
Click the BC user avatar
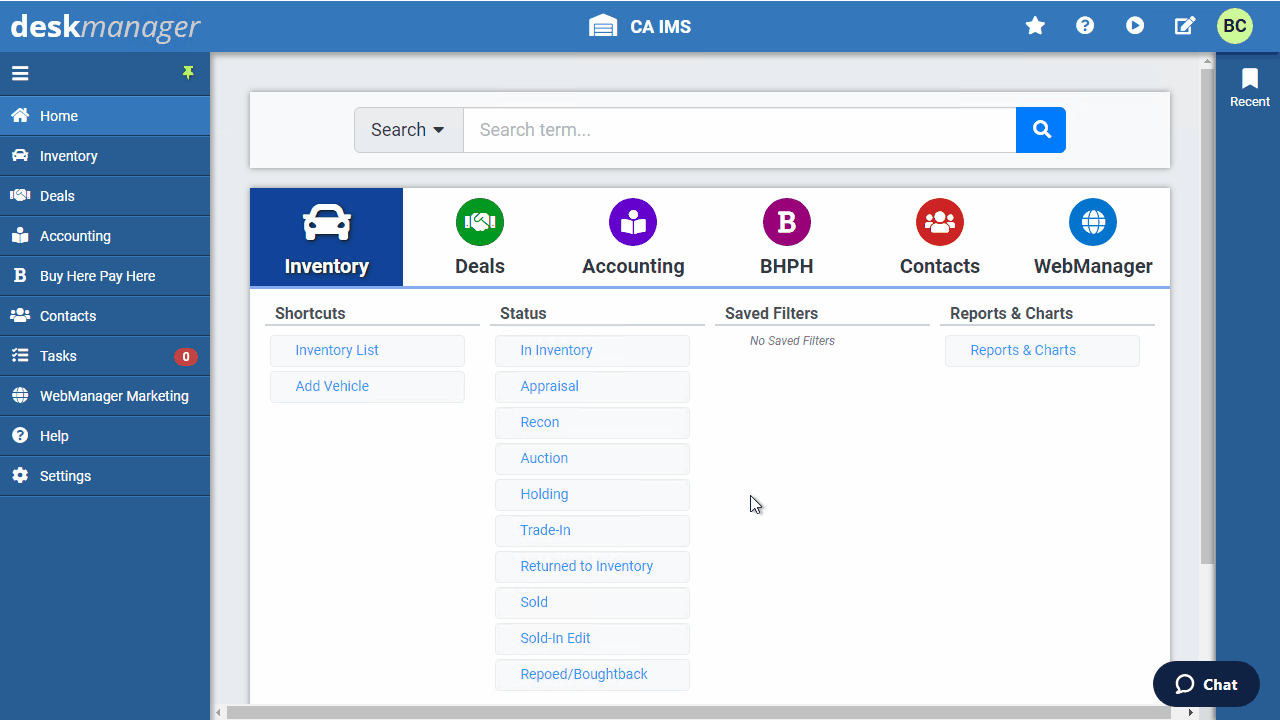click(1234, 26)
